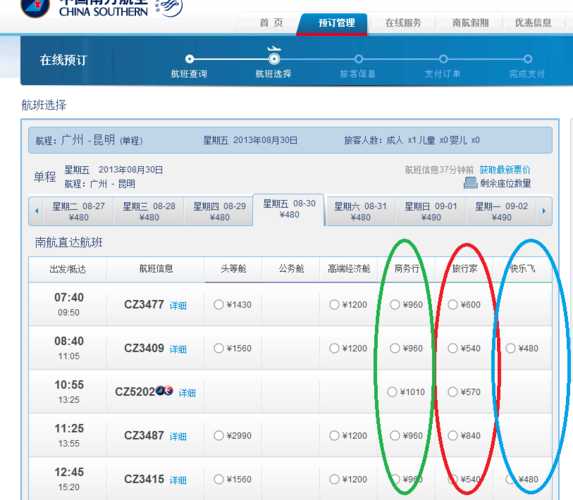The width and height of the screenshot is (573, 500).
Task: Click the 公务舱 column header
Action: click(x=291, y=269)
